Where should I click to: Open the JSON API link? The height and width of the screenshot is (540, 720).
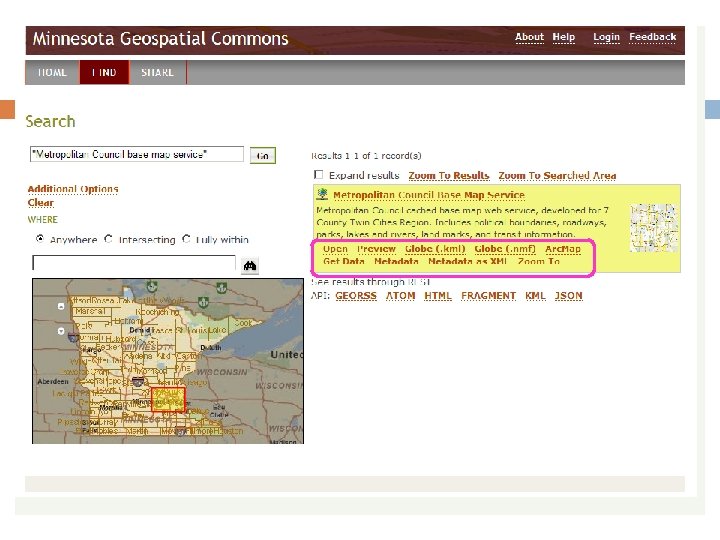568,296
